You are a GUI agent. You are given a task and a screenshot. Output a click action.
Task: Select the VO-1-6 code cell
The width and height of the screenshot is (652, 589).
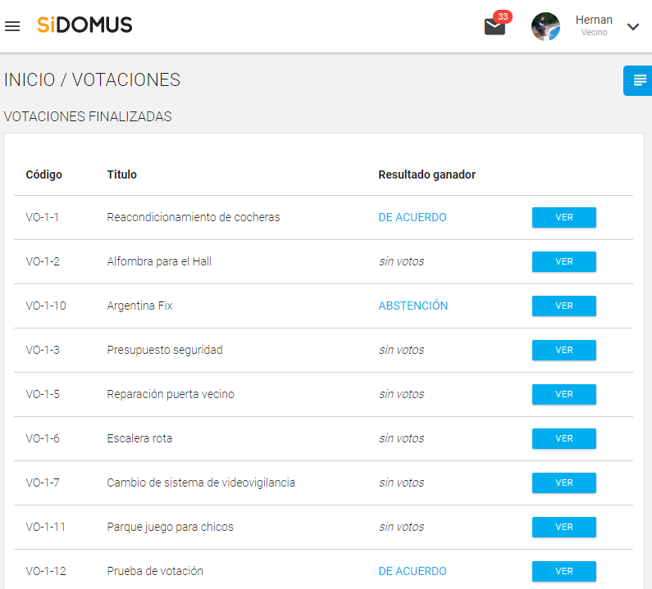tap(42, 438)
